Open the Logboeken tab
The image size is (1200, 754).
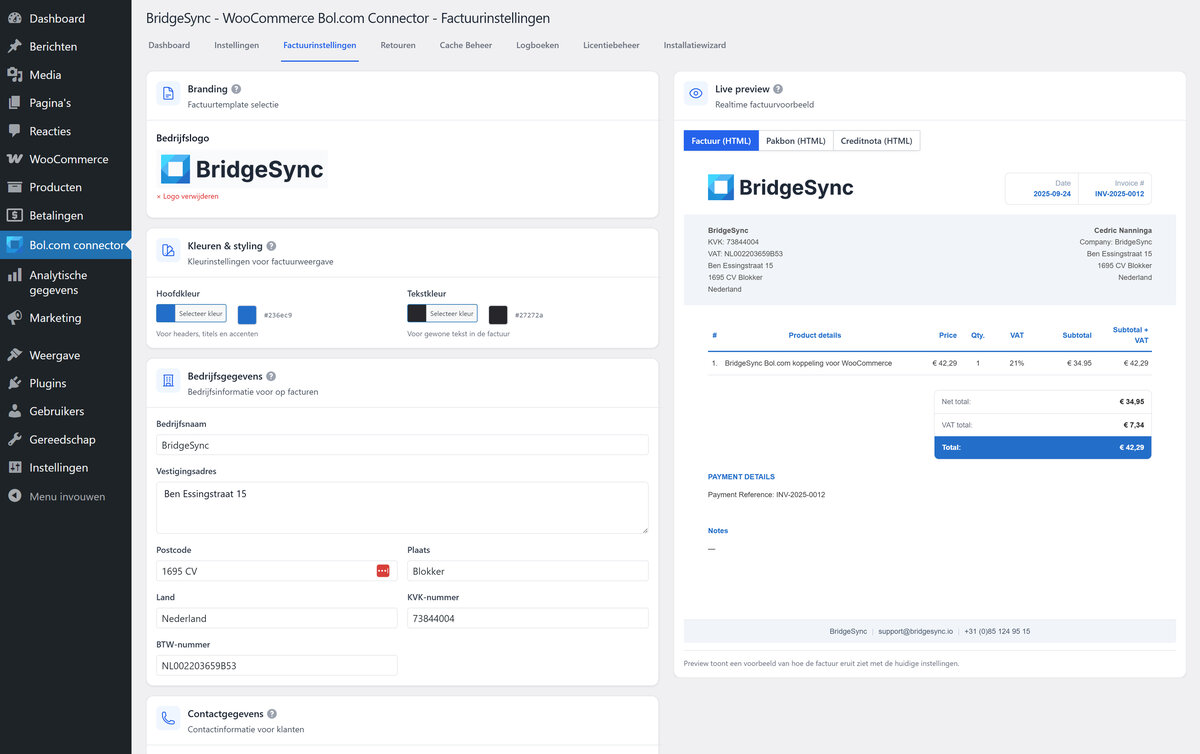click(537, 45)
